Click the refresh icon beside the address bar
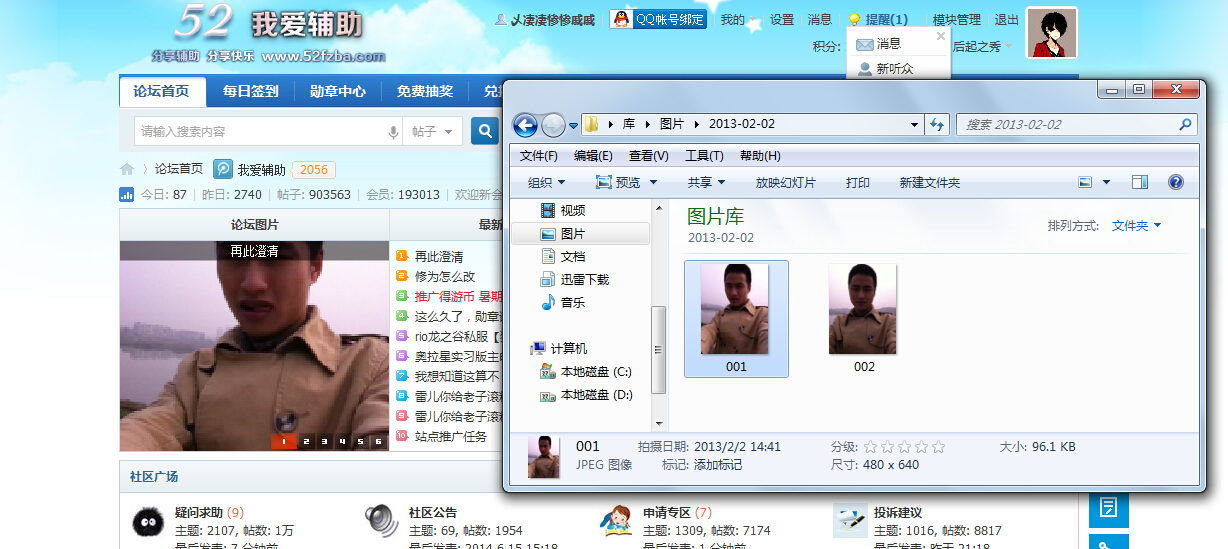Viewport: 1228px width, 549px height. click(937, 125)
